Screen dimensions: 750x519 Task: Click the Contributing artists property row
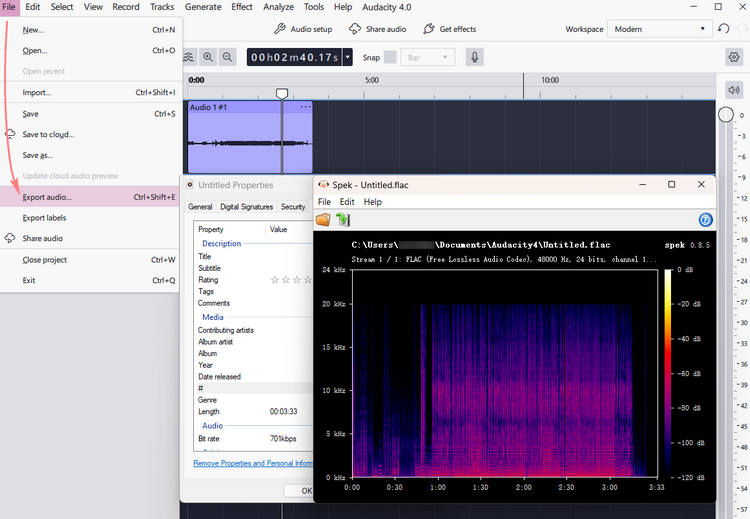[x=253, y=330]
